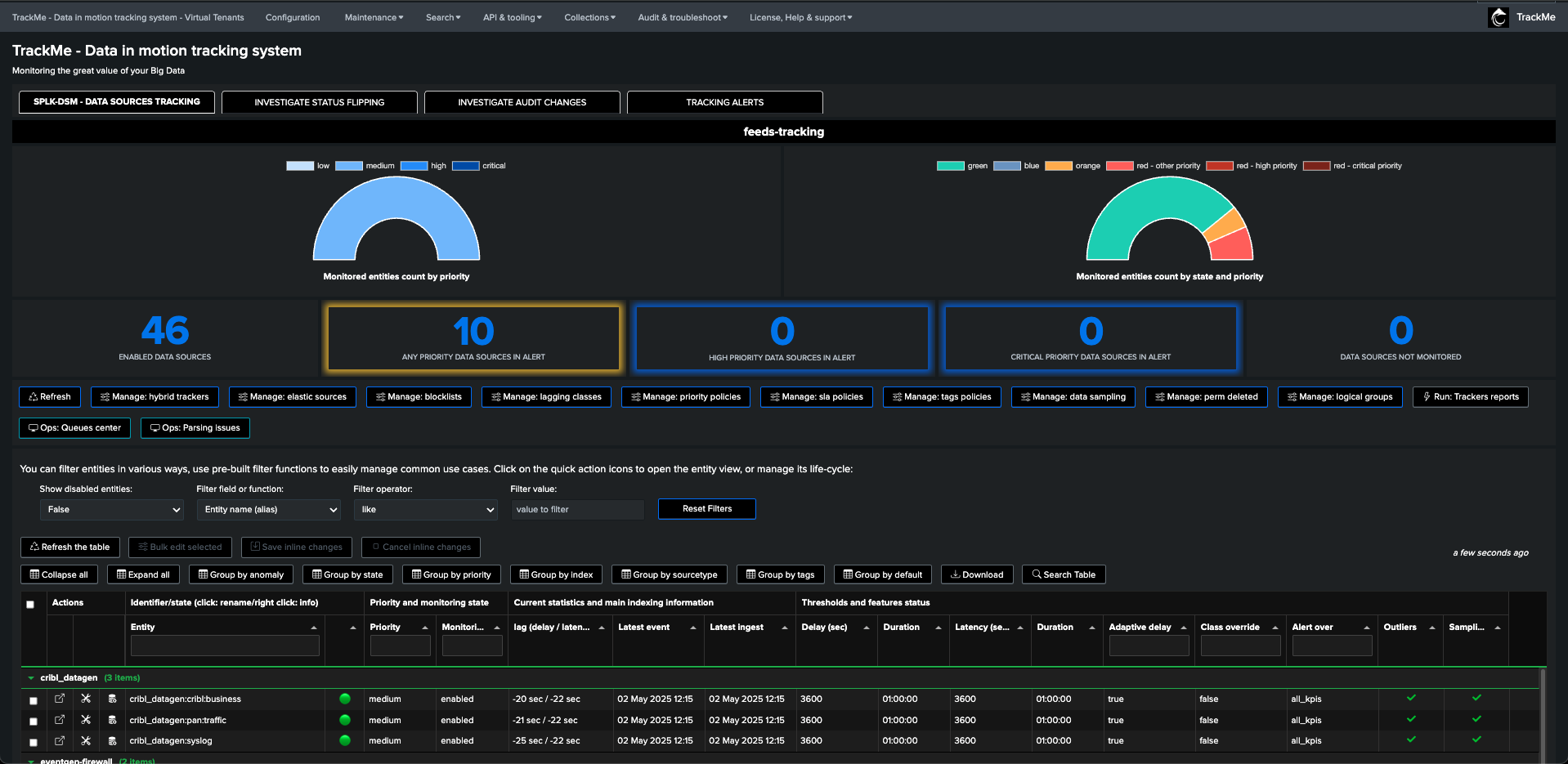
Task: Check the box for cribl_datagen:syslog row
Action: pos(34,742)
